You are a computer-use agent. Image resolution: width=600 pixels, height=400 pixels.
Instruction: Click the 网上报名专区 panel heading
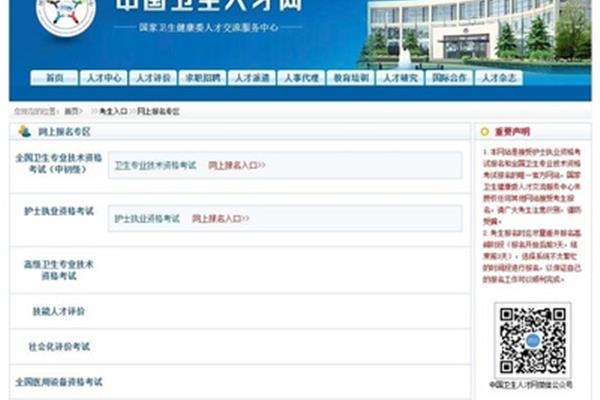coord(64,132)
